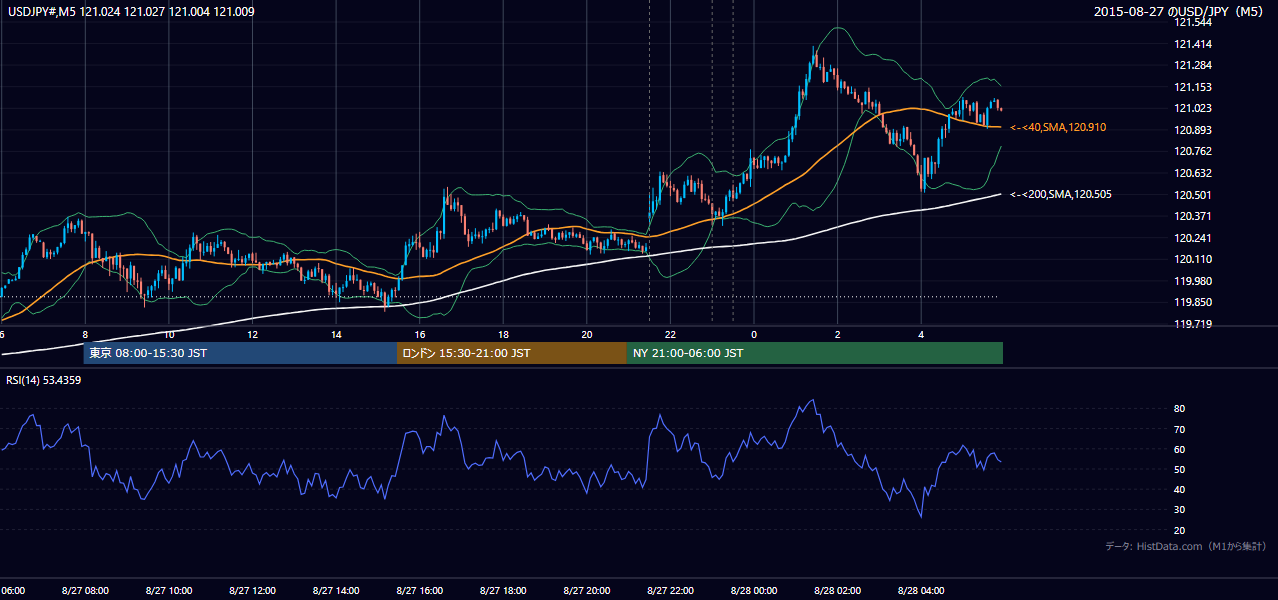This screenshot has width=1278, height=600.
Task: Select the 200 SMA 120.505 label
Action: click(1061, 195)
